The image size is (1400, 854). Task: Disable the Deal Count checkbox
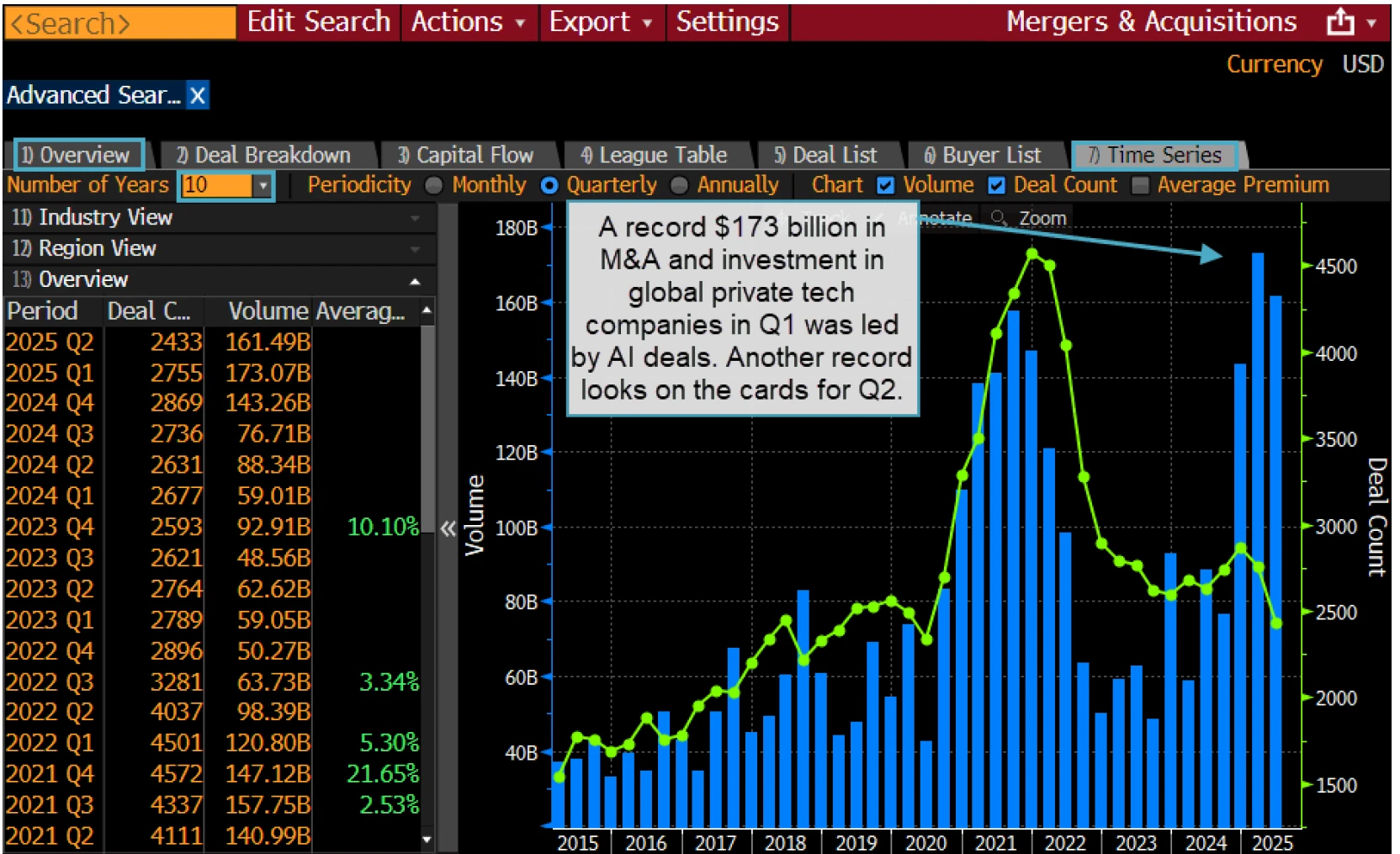coord(998,185)
